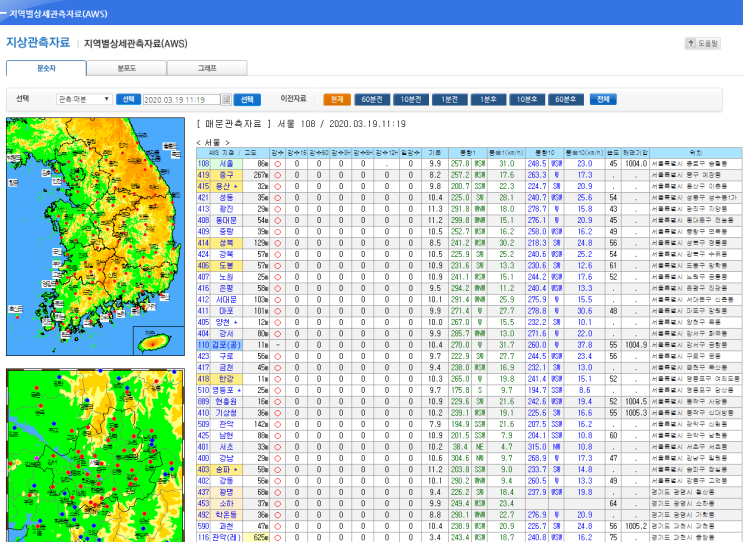The height and width of the screenshot is (542, 743).
Task: Click the rain status circle in the 서울 row
Action: [278, 164]
